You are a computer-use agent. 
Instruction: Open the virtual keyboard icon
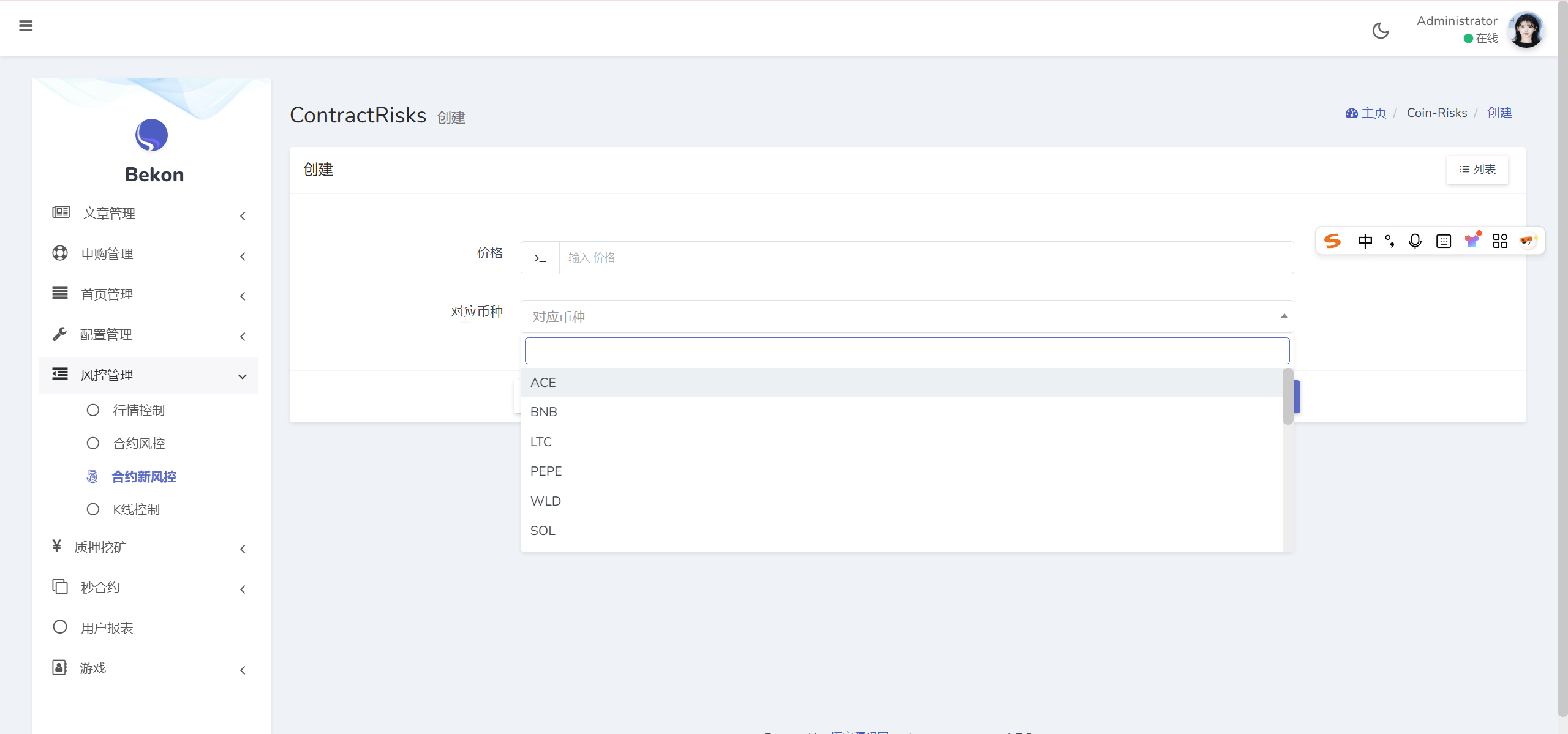click(1444, 241)
